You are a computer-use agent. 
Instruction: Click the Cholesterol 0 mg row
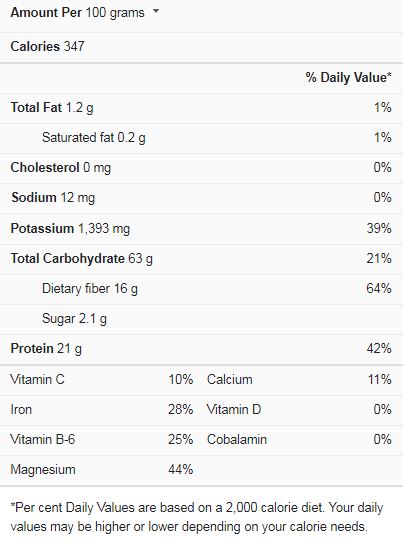coord(201,168)
